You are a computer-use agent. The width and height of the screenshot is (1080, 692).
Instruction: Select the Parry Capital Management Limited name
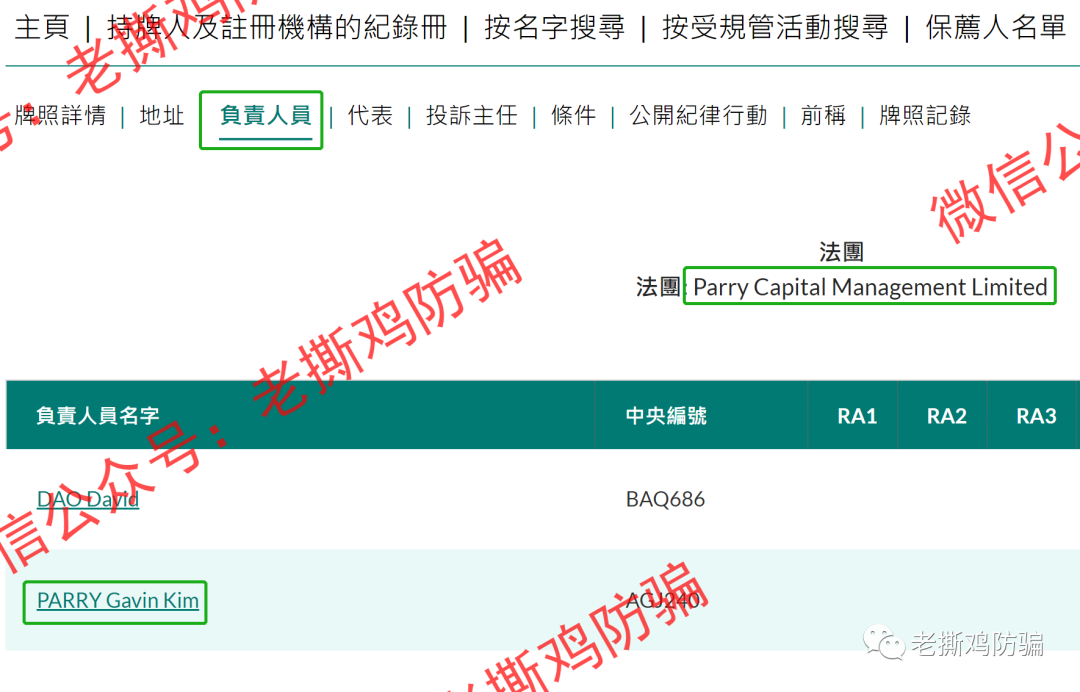(x=870, y=286)
